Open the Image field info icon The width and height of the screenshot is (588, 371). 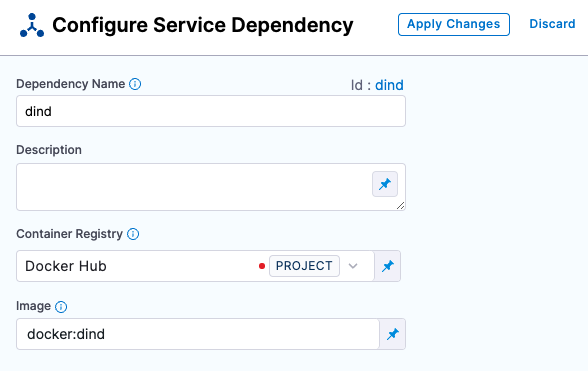[x=61, y=307]
